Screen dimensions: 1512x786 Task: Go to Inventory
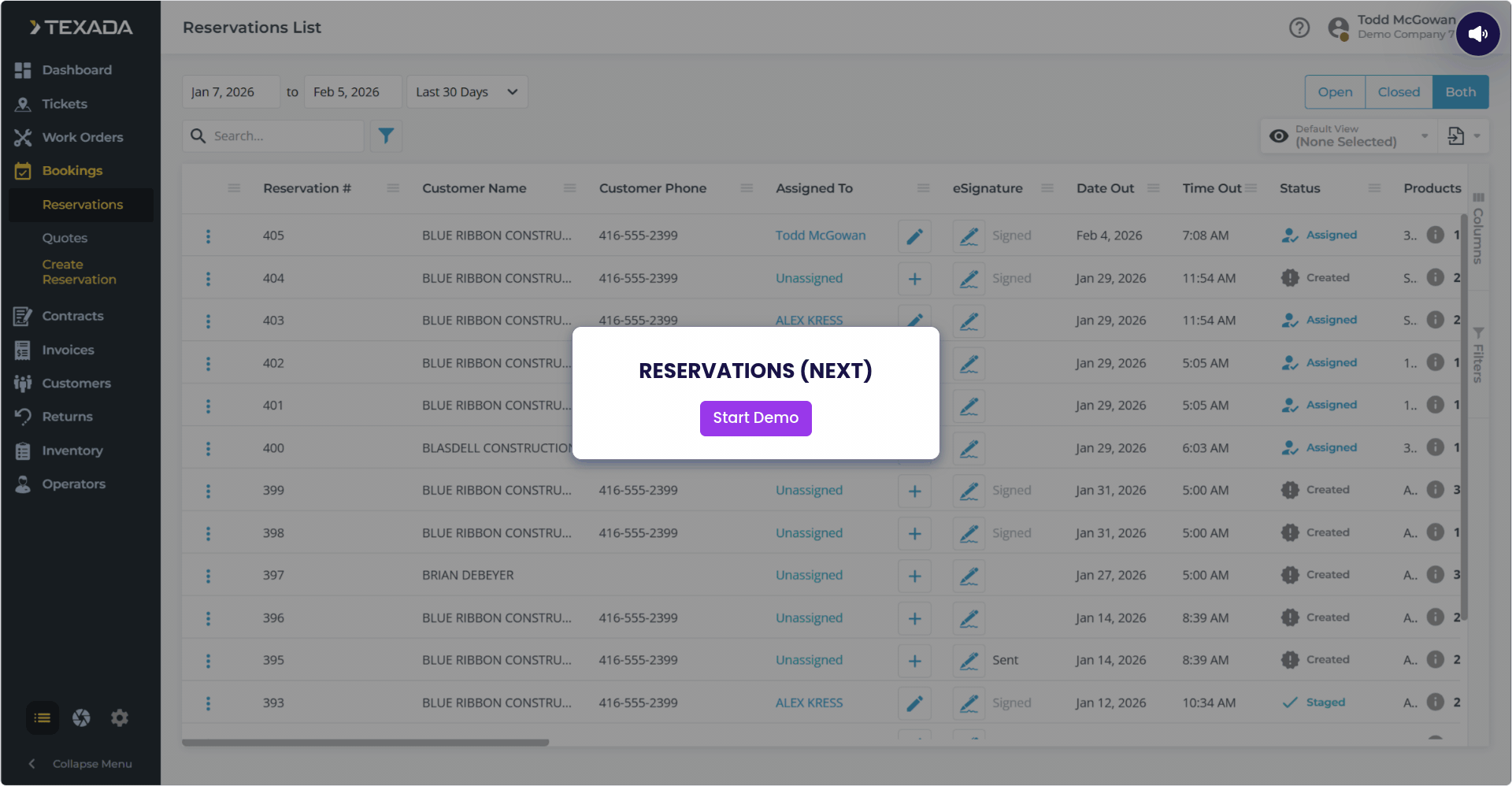click(x=72, y=450)
